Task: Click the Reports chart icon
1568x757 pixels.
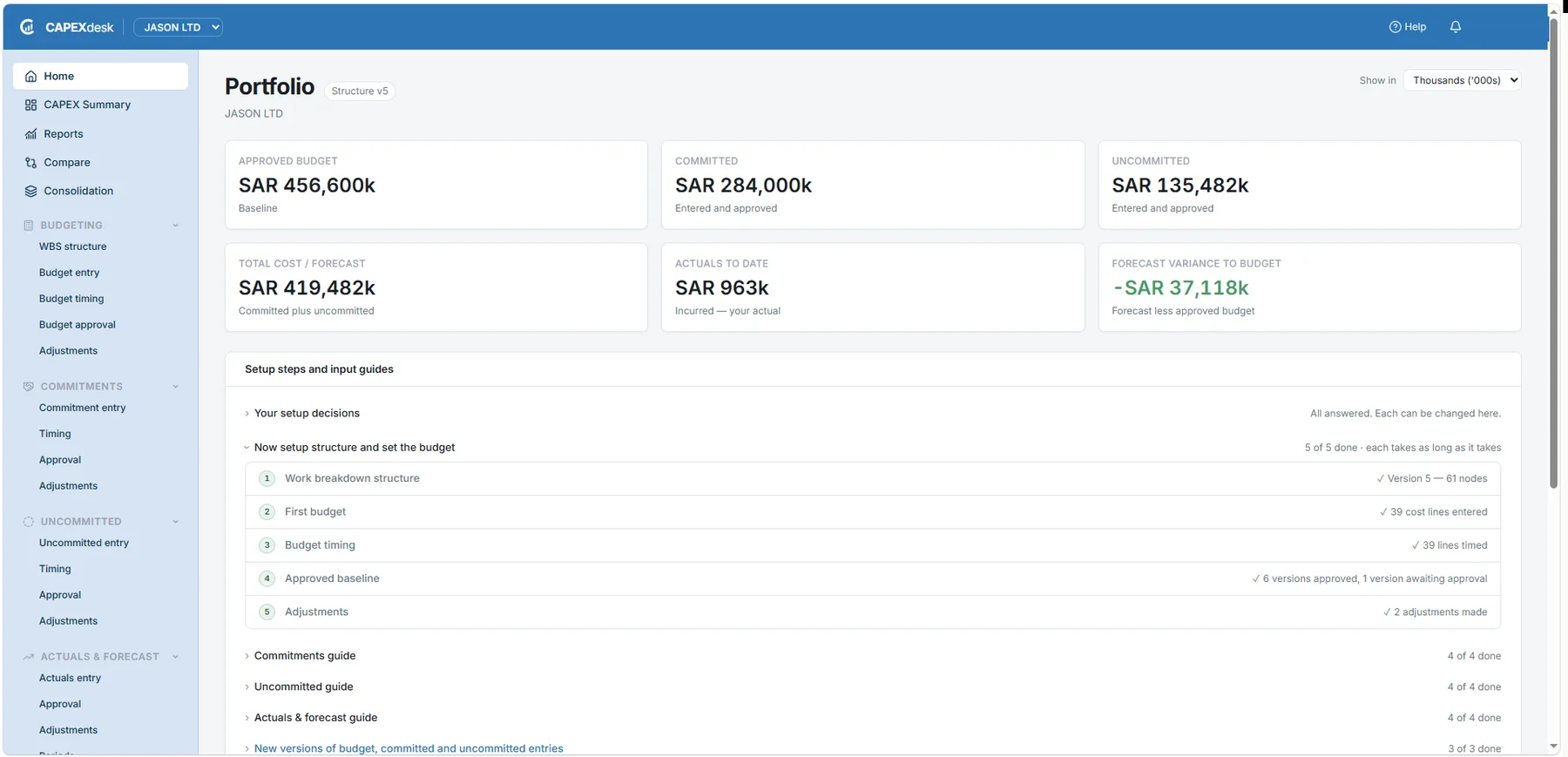Action: point(31,134)
